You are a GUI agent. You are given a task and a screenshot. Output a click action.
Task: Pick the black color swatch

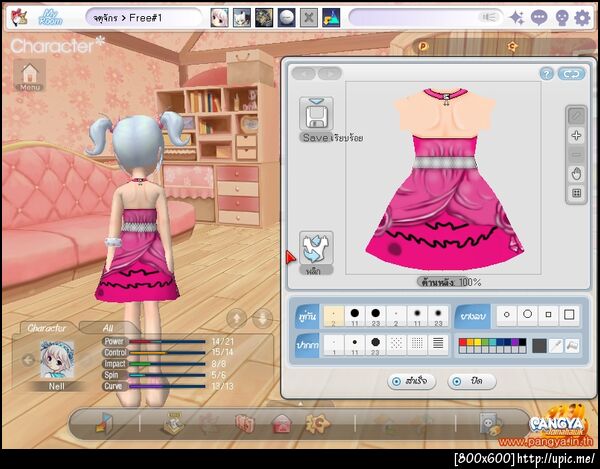522,342
